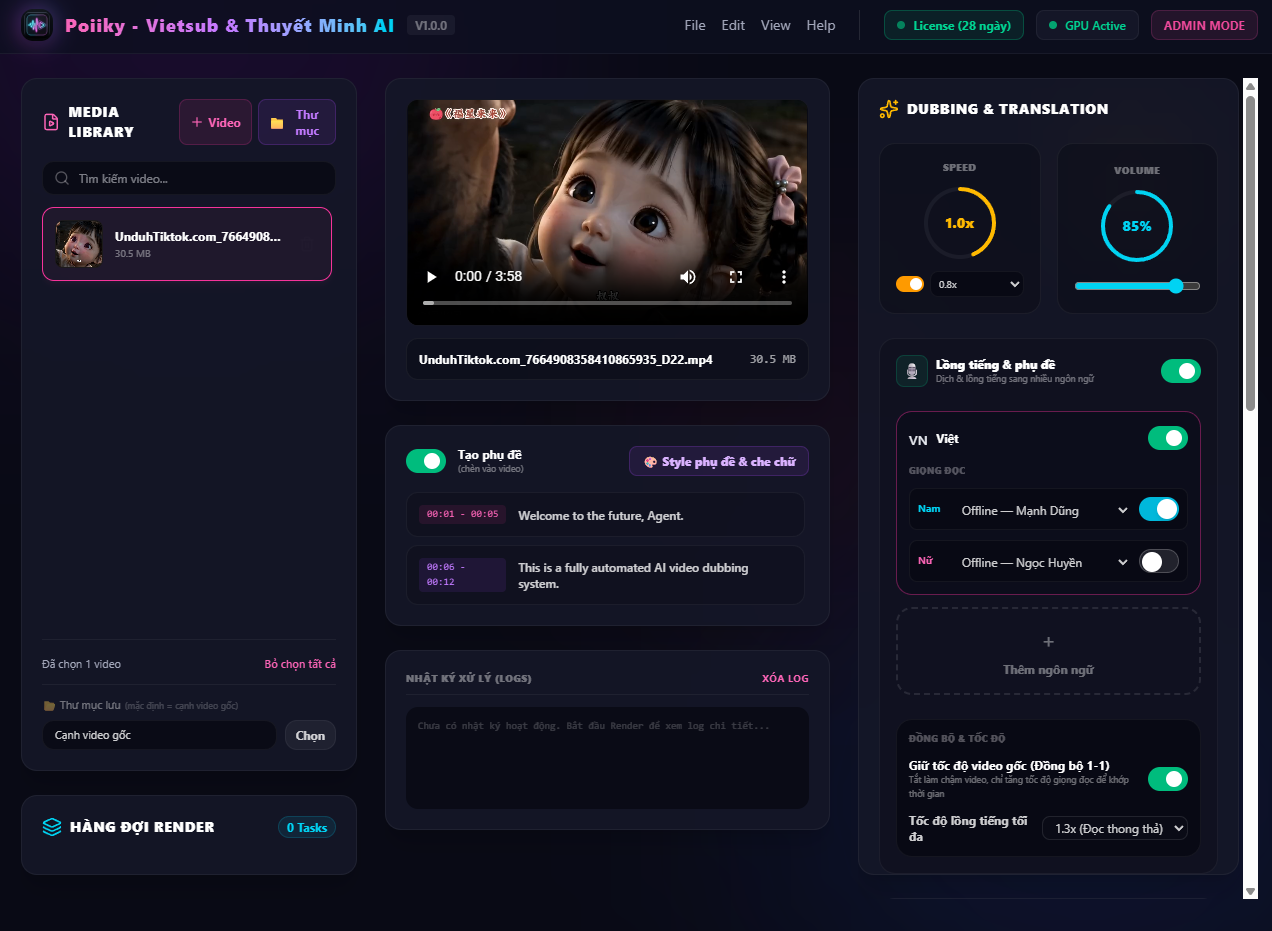
Task: Click the logs text area
Action: click(x=607, y=758)
